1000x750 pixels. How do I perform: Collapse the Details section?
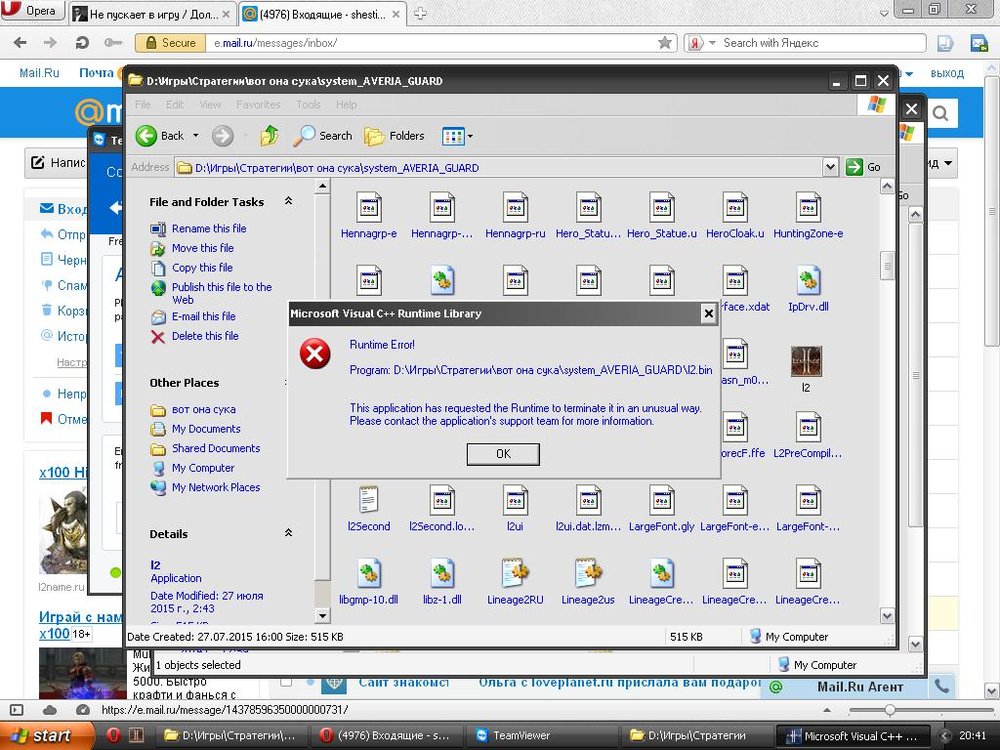(x=289, y=534)
